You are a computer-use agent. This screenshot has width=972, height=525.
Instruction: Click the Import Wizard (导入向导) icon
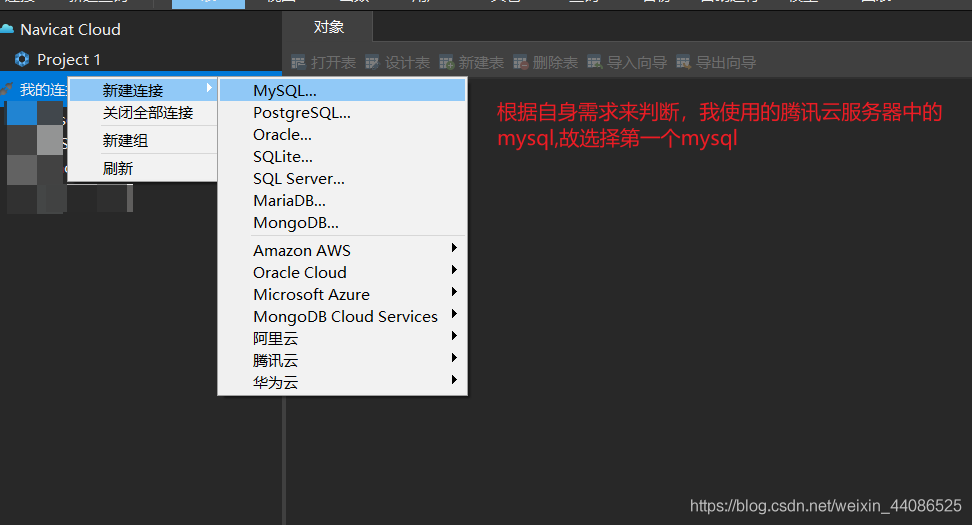point(594,62)
